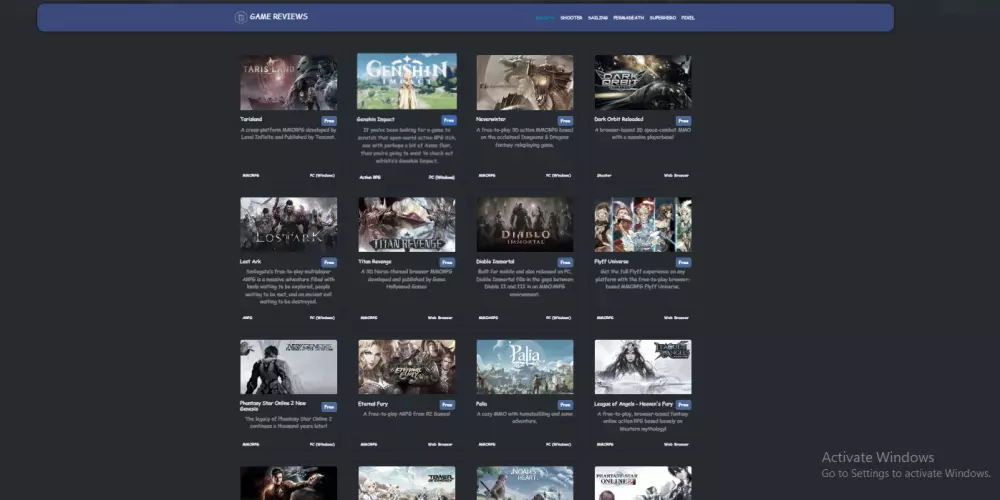Open League of Angels Heaven's Fury thumbnail

tap(643, 367)
